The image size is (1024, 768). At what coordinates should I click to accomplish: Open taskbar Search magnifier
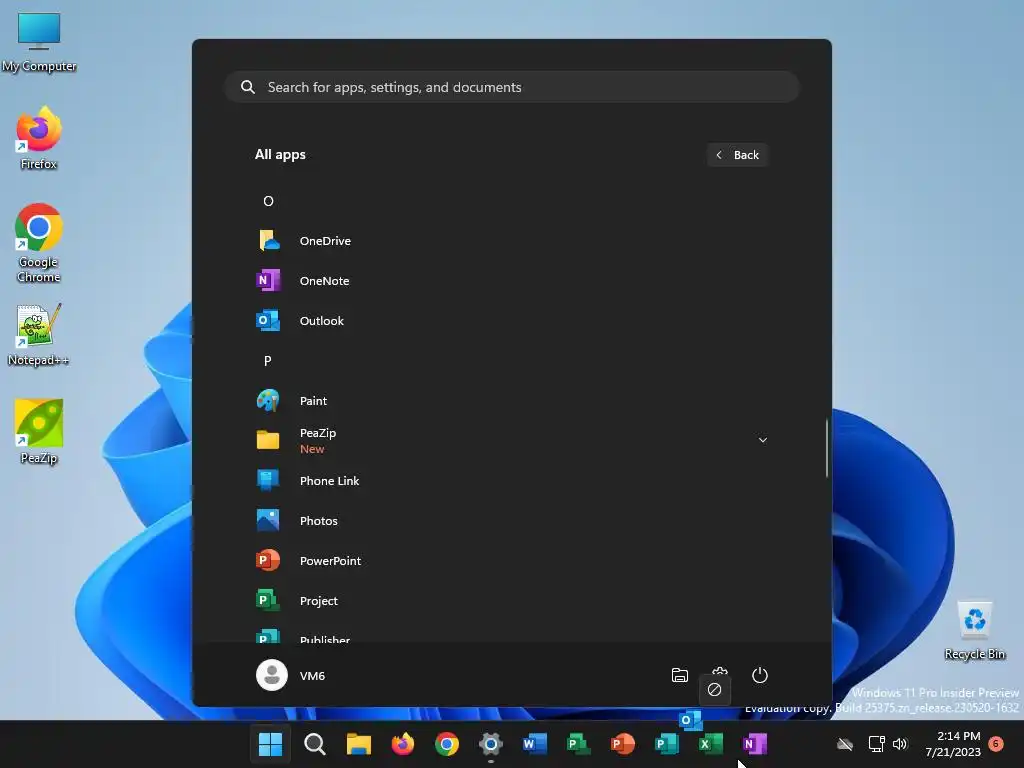tap(315, 744)
